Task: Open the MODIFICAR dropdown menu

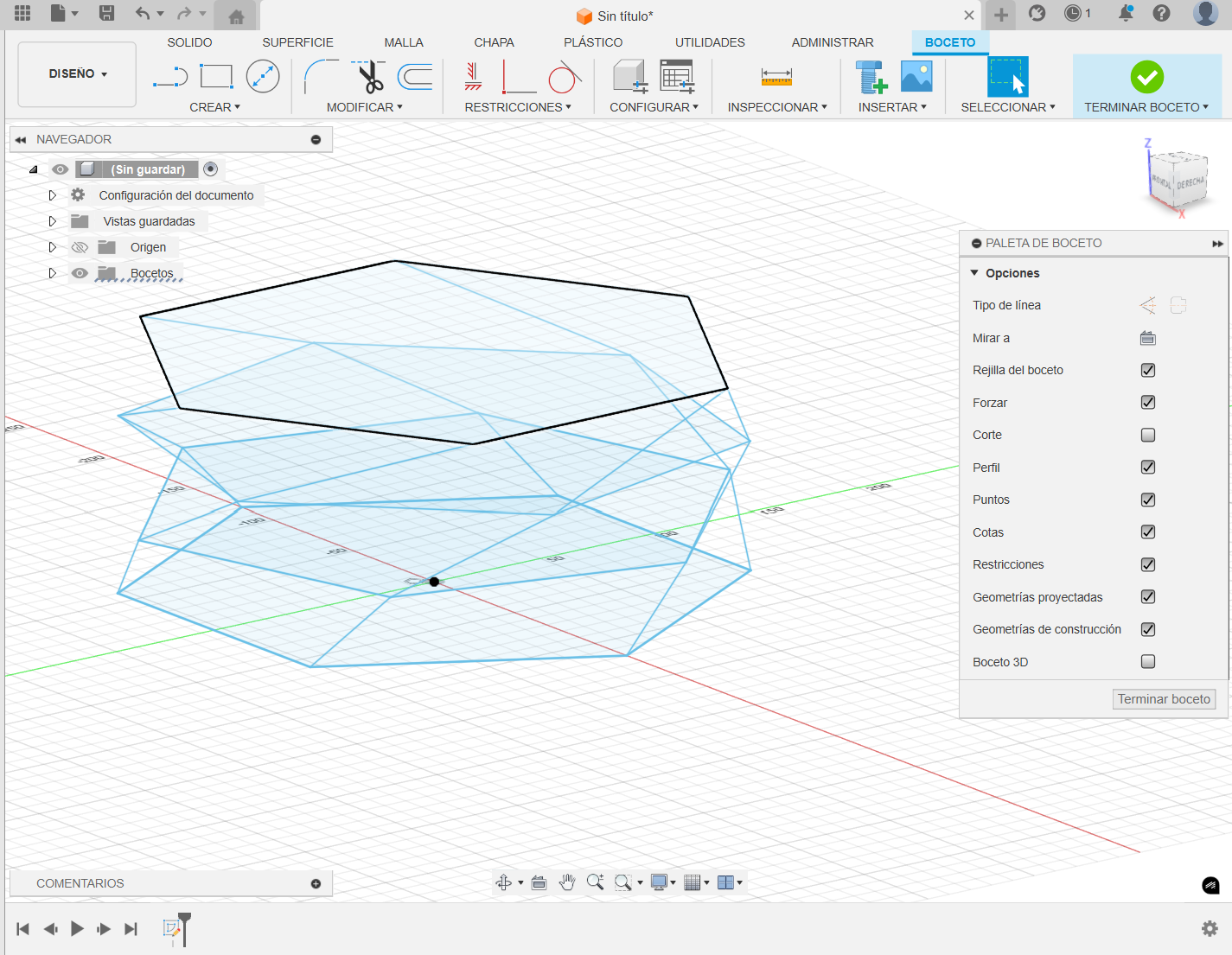Action: [x=364, y=107]
